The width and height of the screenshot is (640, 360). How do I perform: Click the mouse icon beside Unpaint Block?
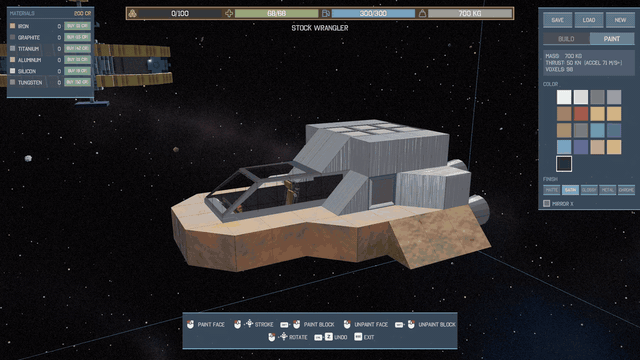click(x=411, y=324)
